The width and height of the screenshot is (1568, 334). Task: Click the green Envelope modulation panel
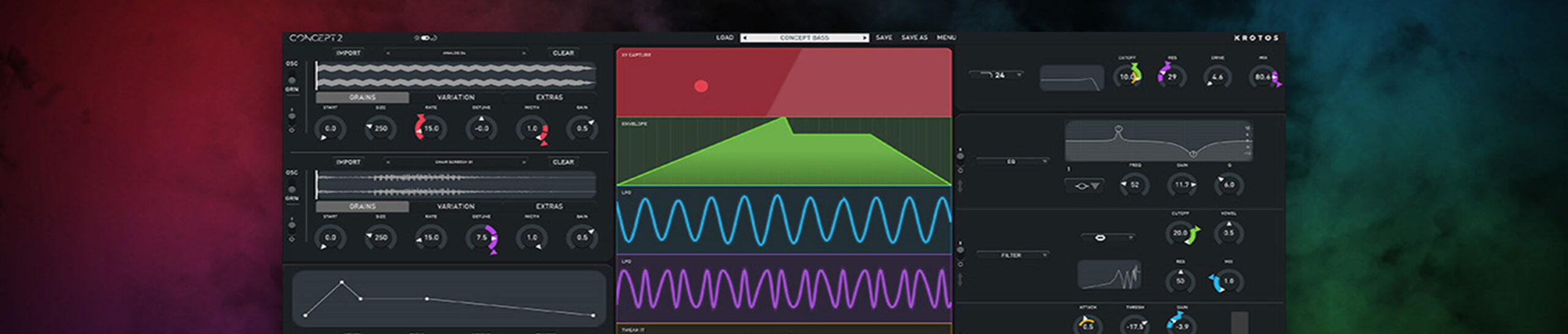pyautogui.click(x=784, y=152)
